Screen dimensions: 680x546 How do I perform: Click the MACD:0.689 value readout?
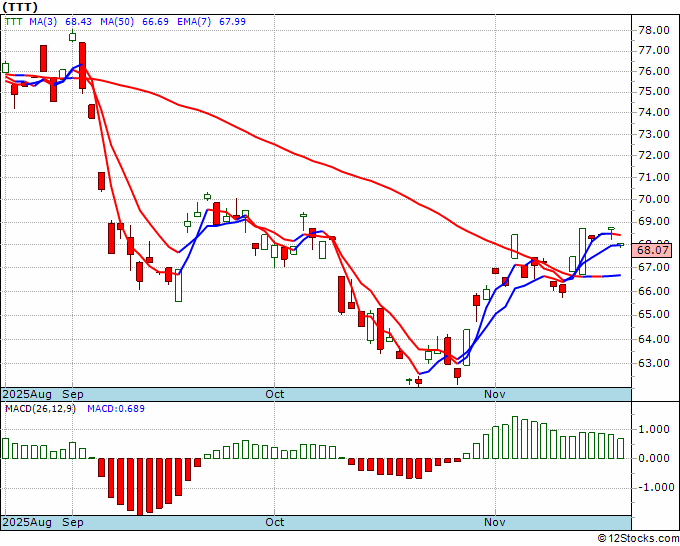coord(116,409)
